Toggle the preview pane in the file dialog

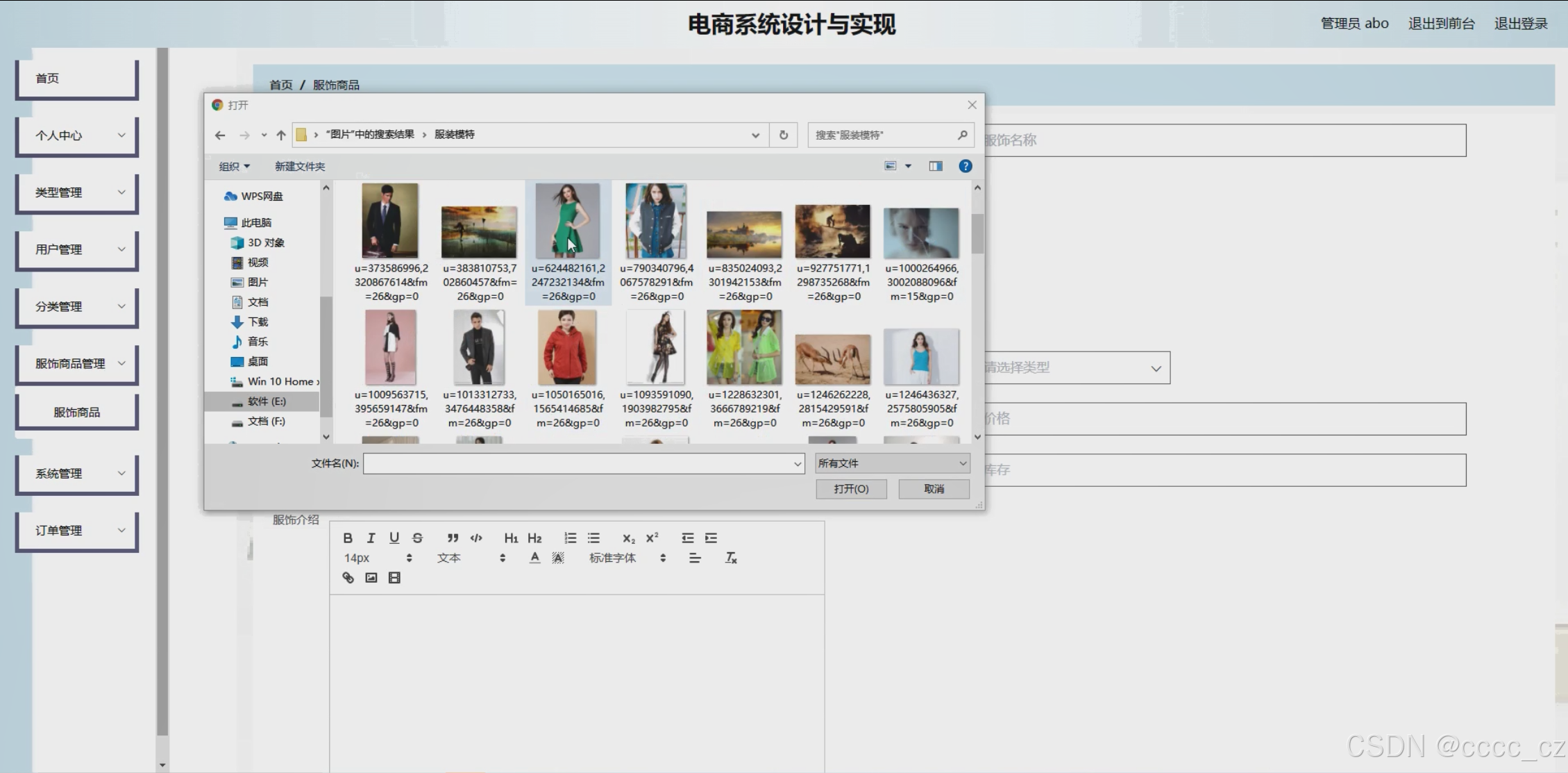pos(936,166)
